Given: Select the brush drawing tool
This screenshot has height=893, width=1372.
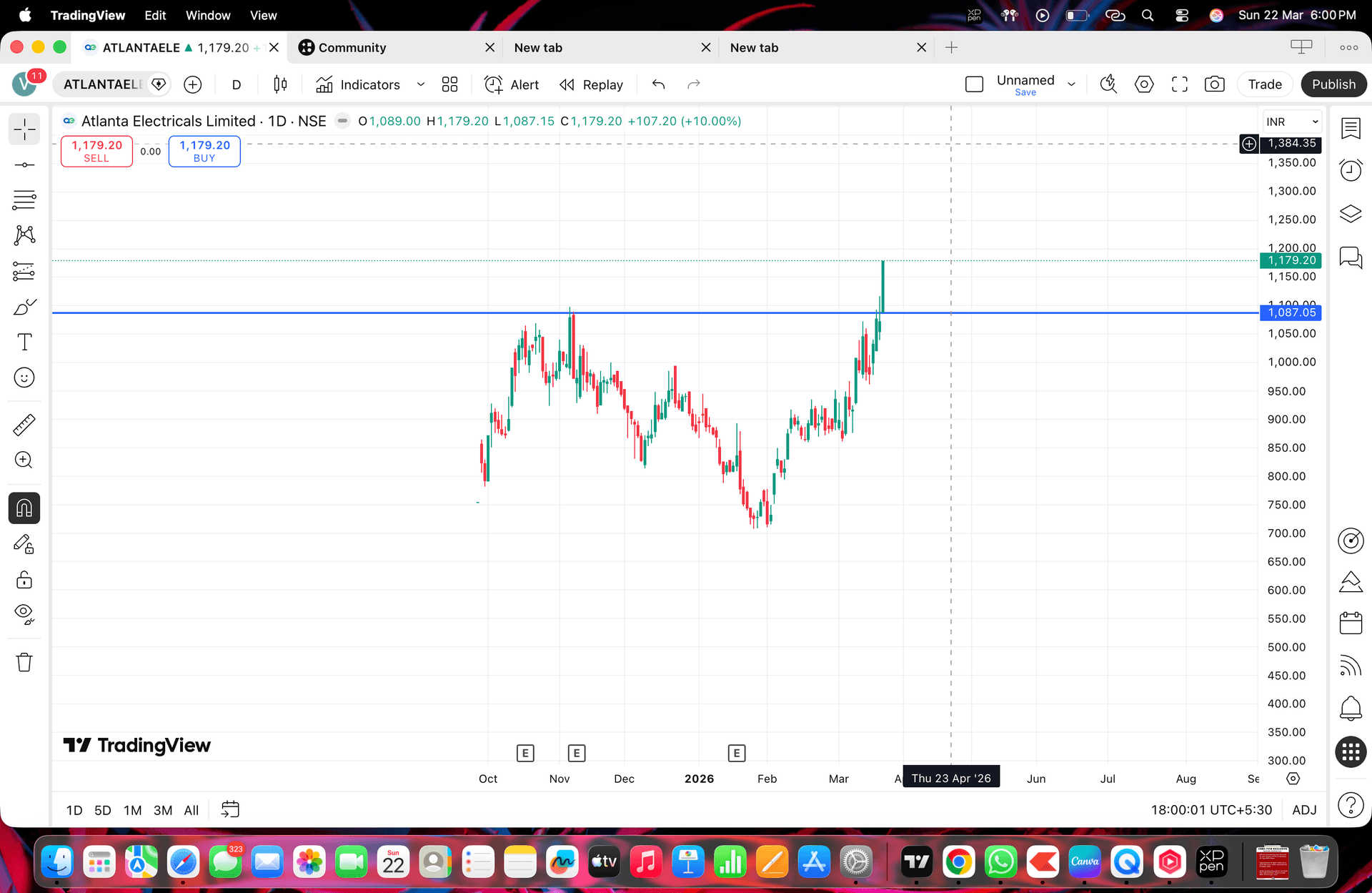Looking at the screenshot, I should [x=24, y=307].
